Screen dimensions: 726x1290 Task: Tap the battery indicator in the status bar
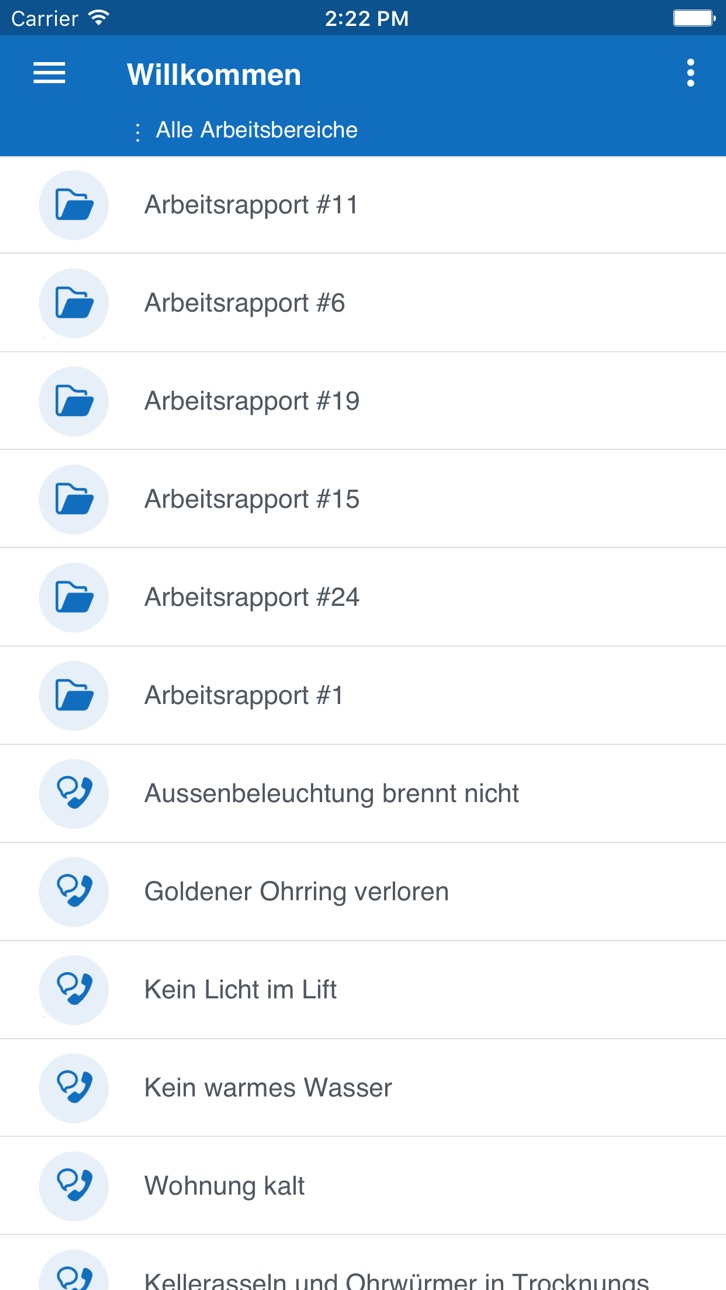(x=693, y=18)
